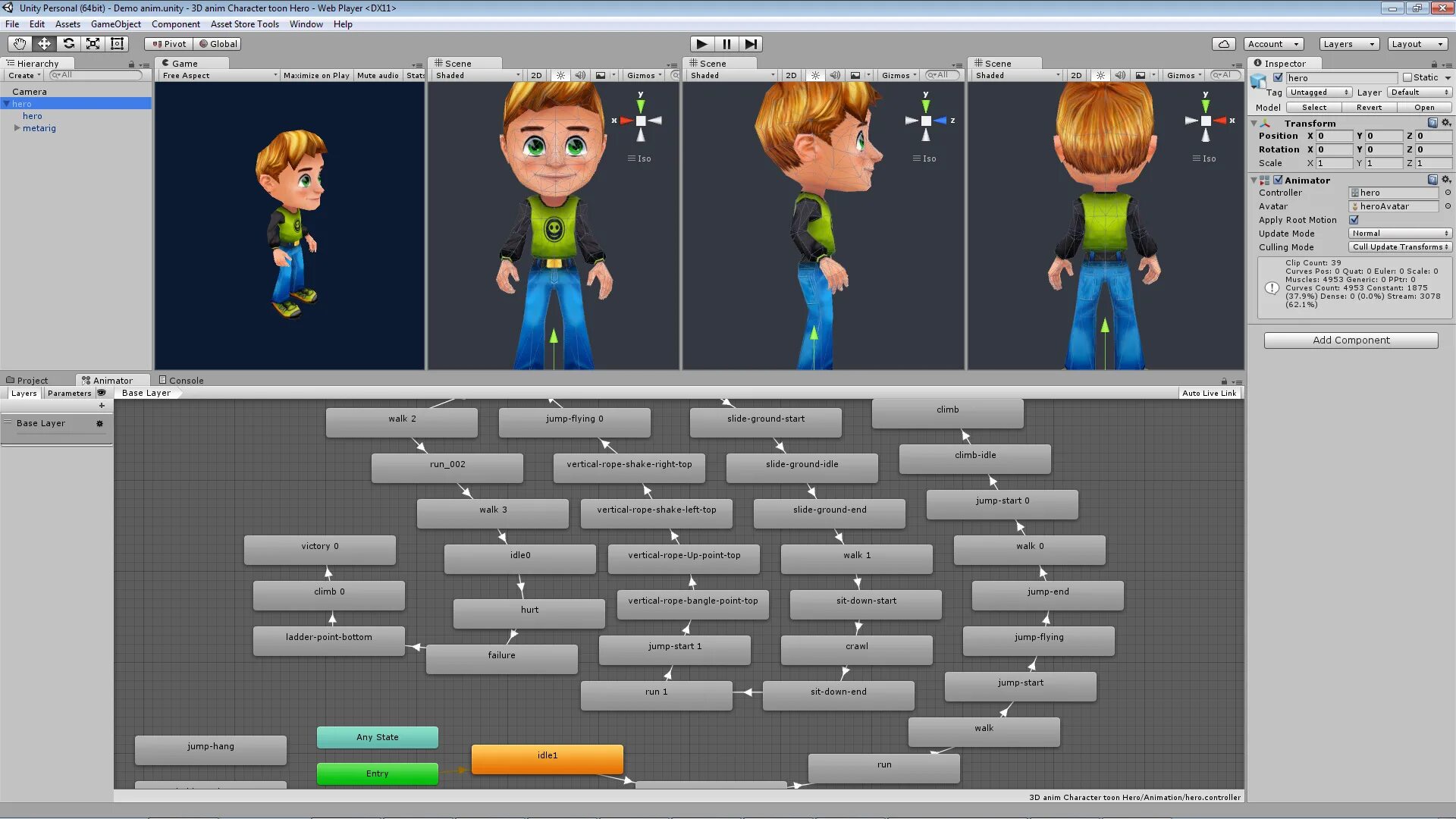Switch to the Console tab

point(186,379)
